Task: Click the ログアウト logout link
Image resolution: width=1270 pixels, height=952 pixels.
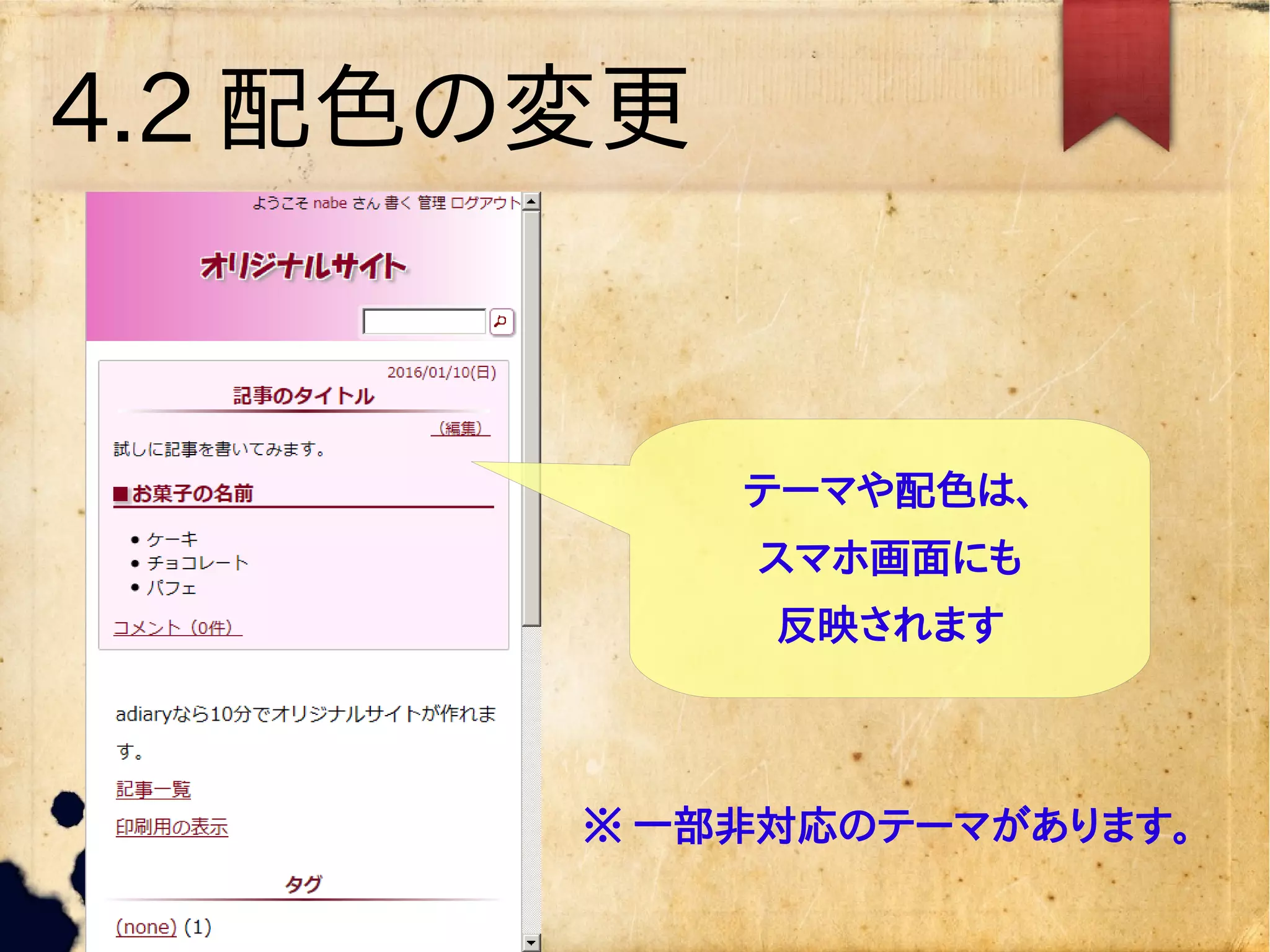Action: coord(485,203)
